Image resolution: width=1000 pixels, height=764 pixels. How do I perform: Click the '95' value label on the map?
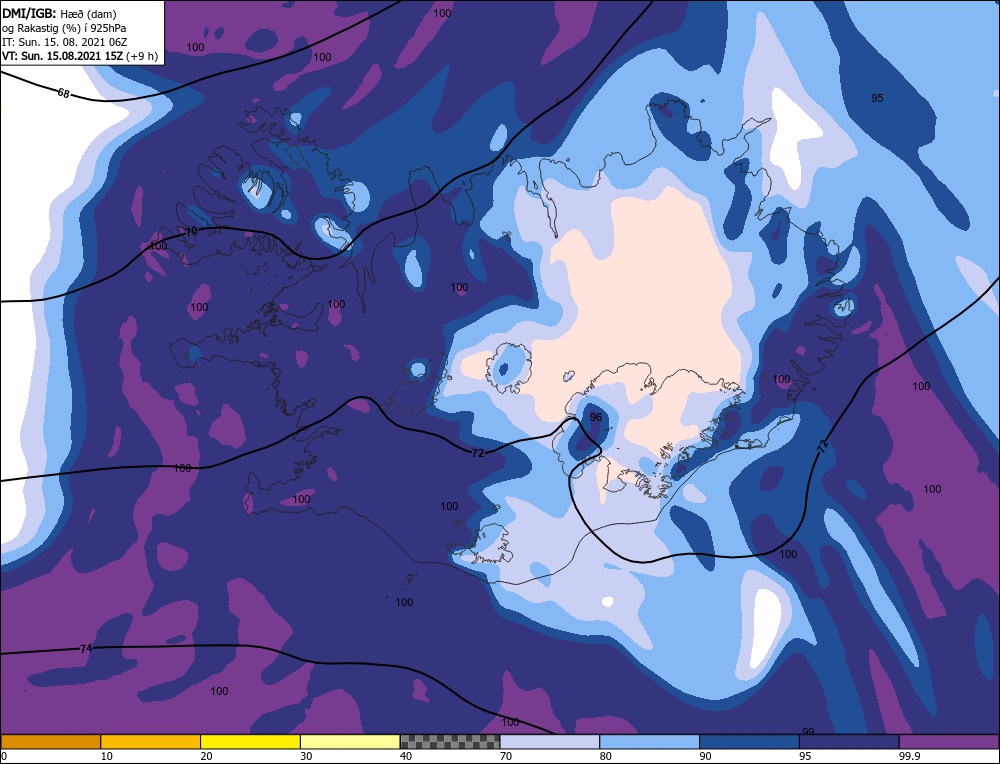point(877,98)
